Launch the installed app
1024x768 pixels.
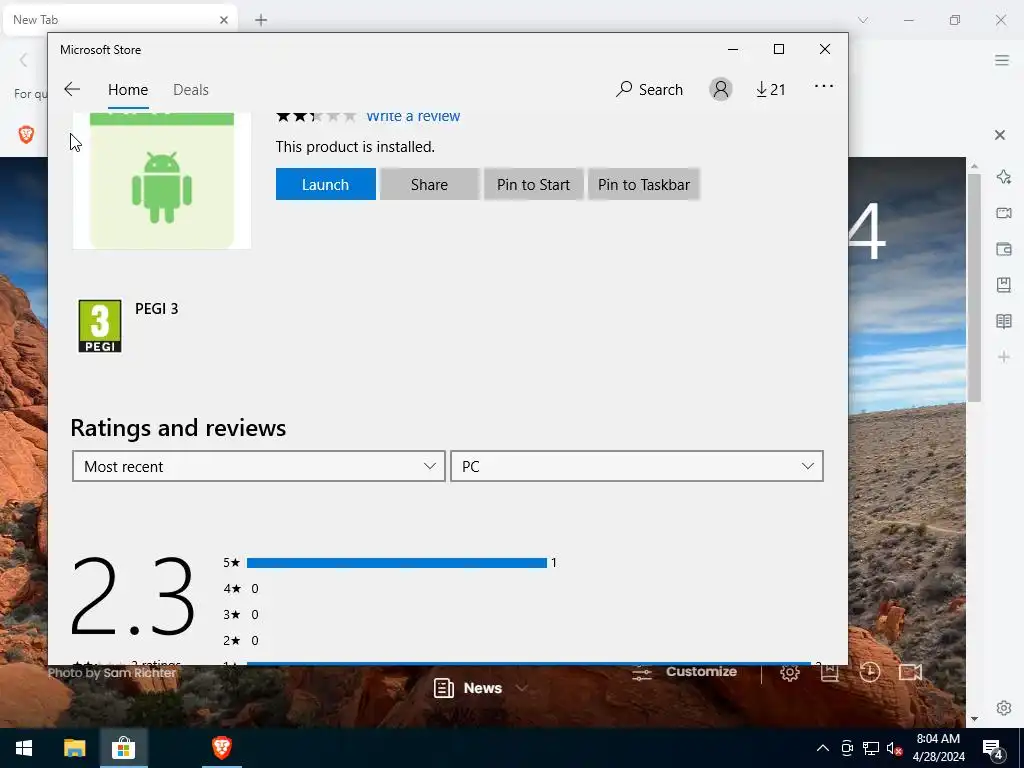click(325, 185)
